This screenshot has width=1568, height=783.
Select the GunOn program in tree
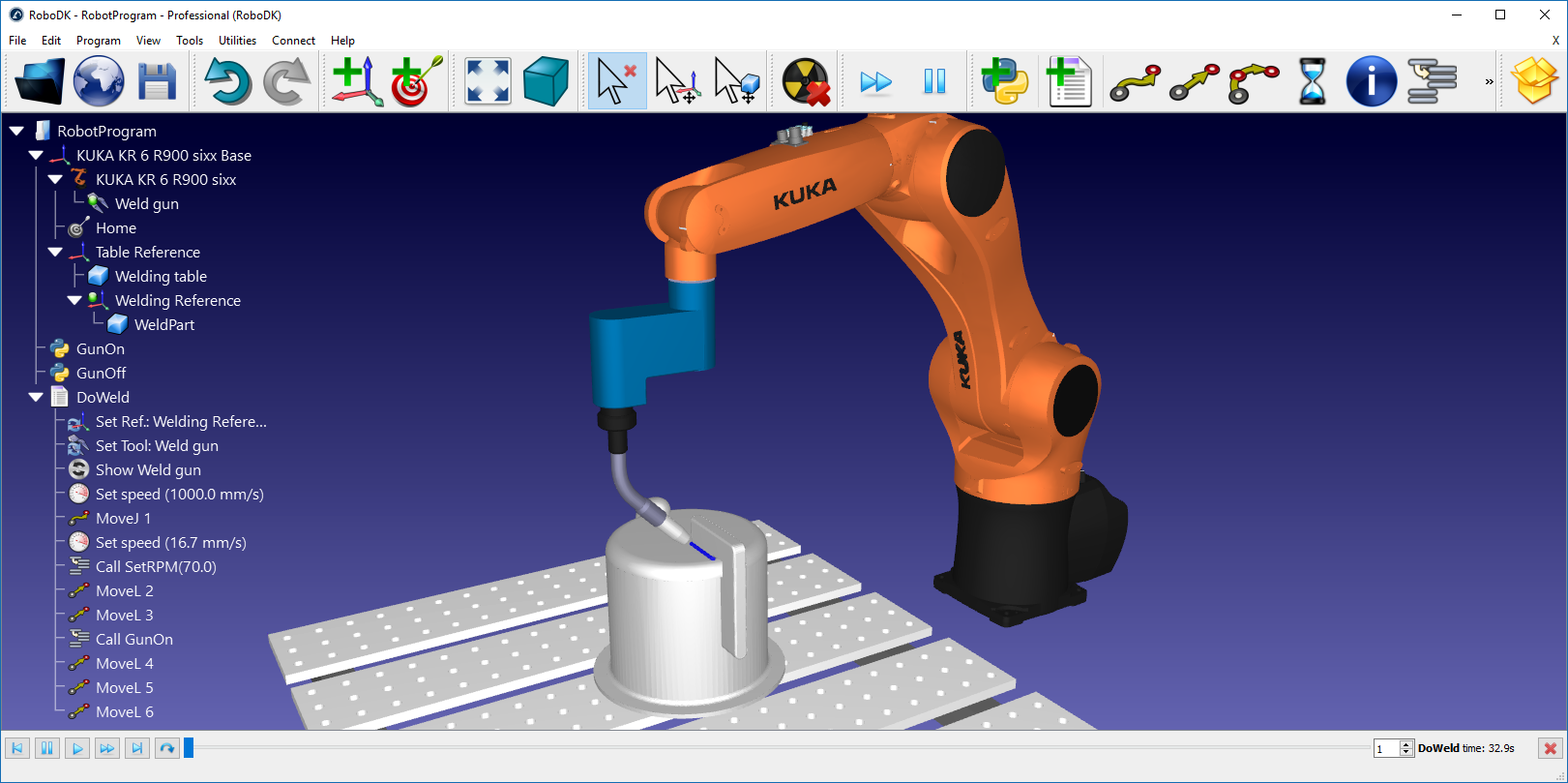click(x=100, y=348)
